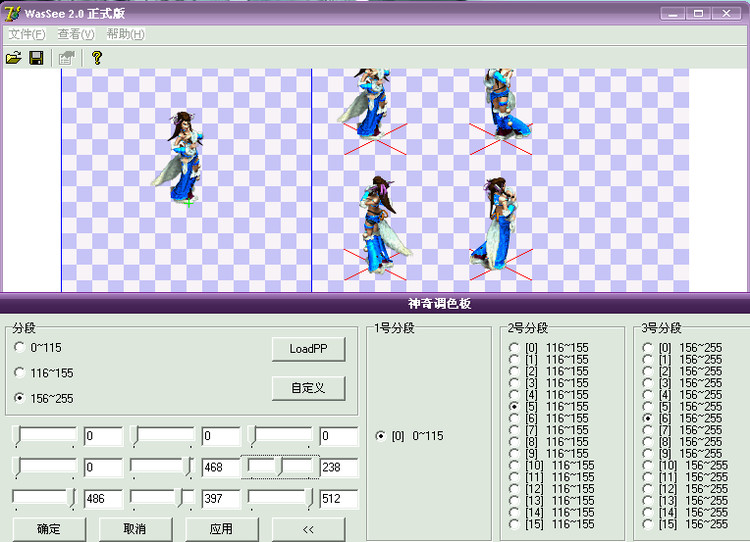
Task: Click the input field showing 397
Action: click(221, 499)
